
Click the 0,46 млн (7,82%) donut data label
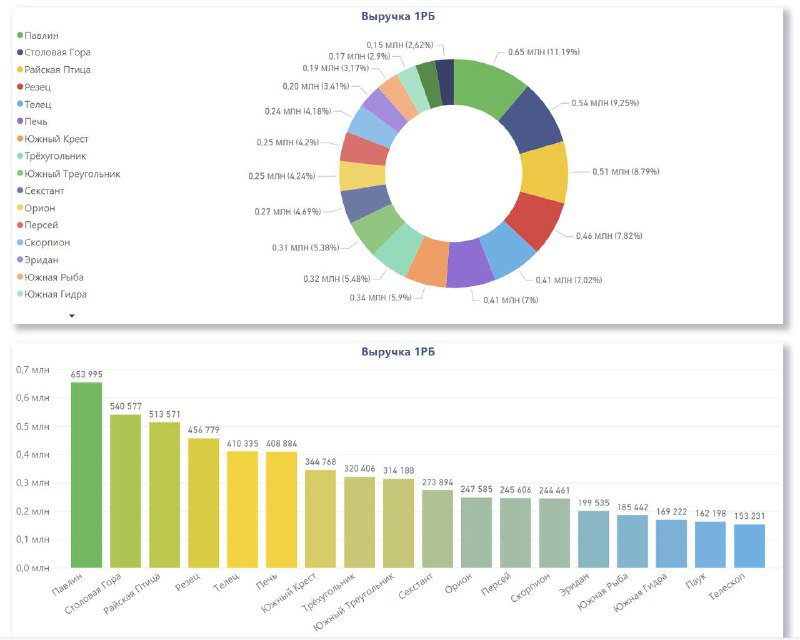[x=609, y=236]
